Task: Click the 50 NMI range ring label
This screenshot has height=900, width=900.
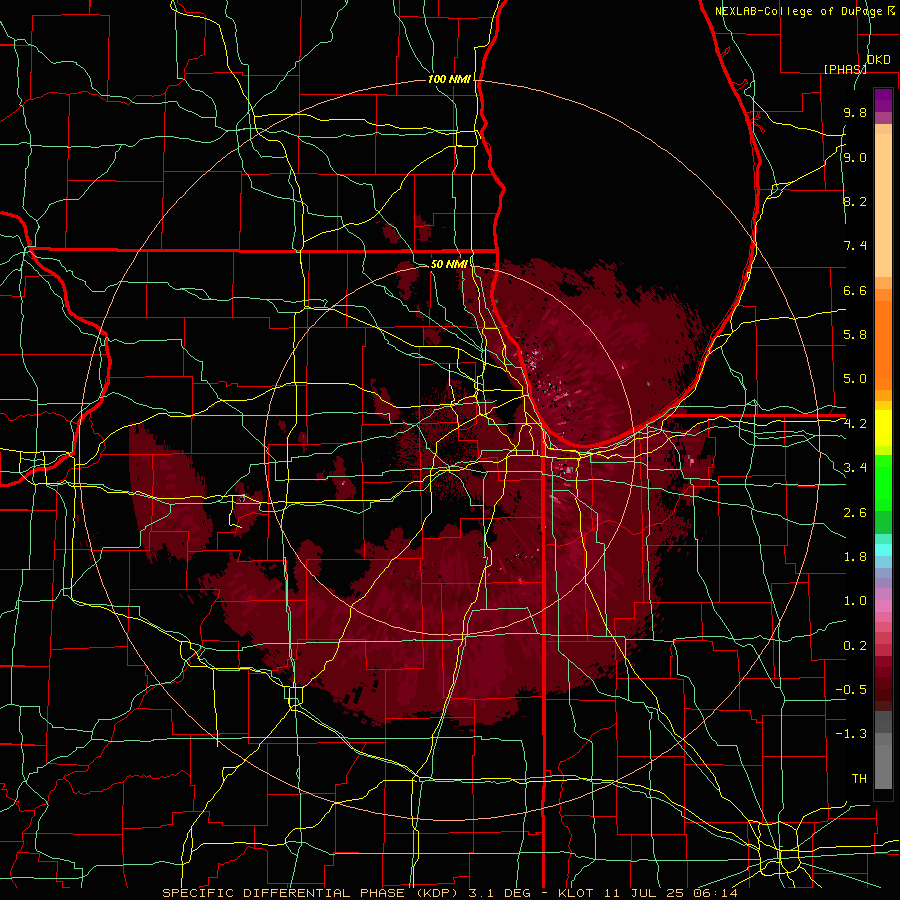Action: pyautogui.click(x=449, y=264)
